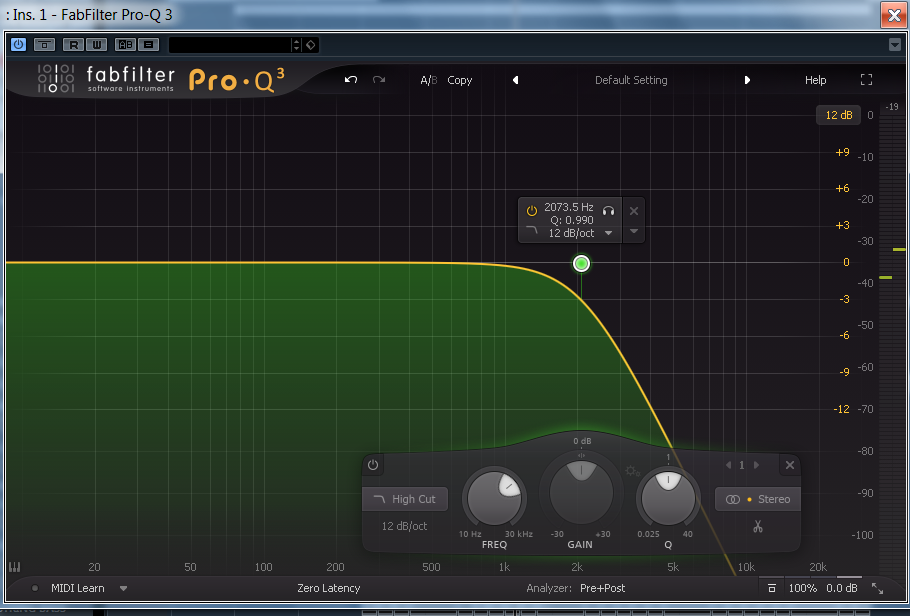Screen dimensions: 910x616
Task: Click the host preset name field
Action: [230, 45]
